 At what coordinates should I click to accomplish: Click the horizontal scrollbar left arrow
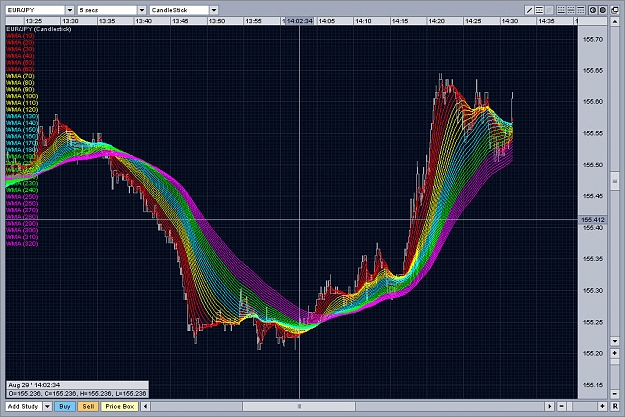145,406
